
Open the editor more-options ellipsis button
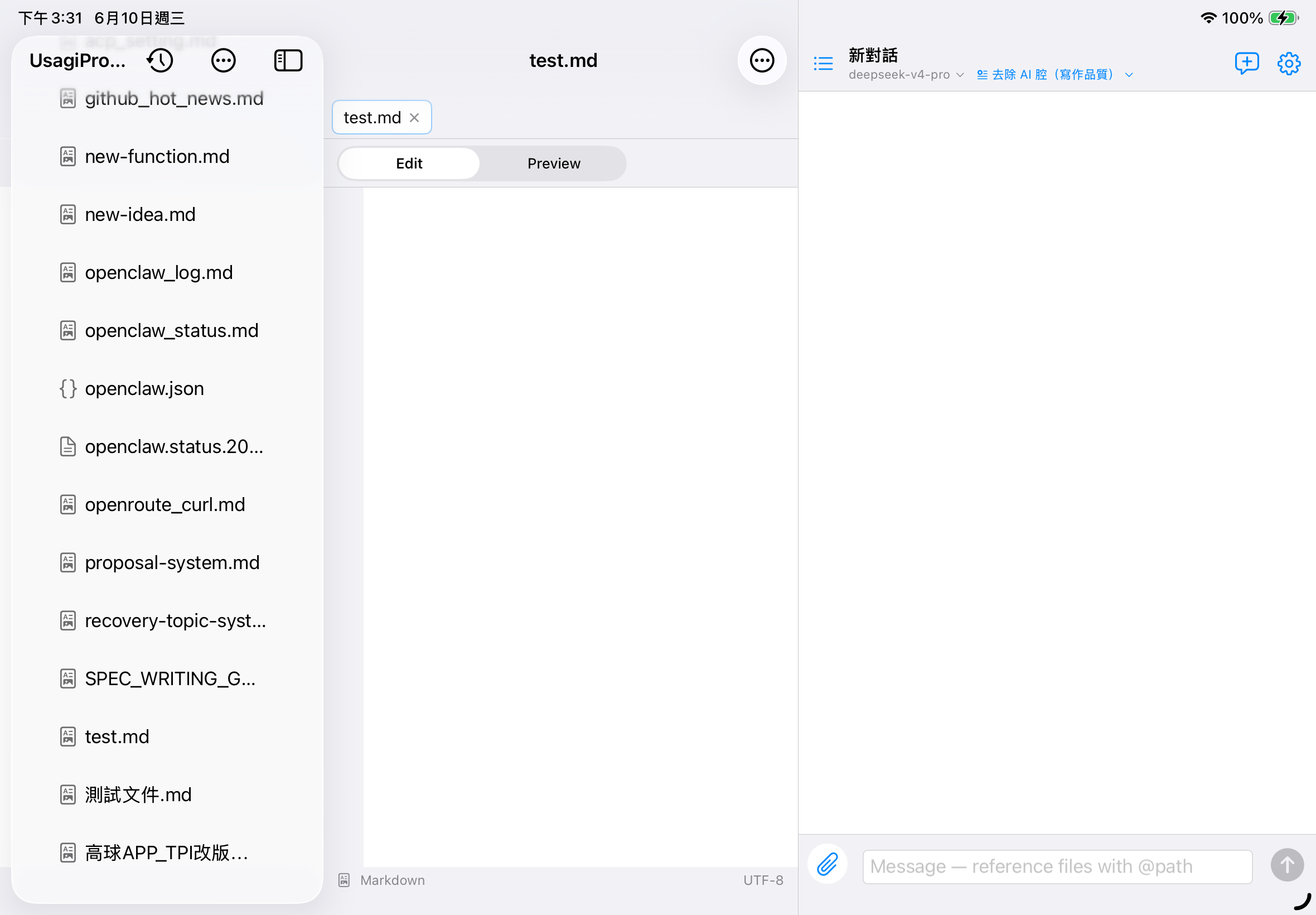click(761, 60)
